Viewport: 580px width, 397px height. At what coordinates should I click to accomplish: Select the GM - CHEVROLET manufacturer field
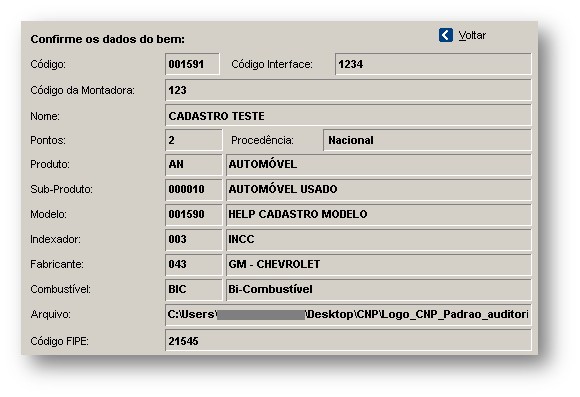tap(379, 265)
